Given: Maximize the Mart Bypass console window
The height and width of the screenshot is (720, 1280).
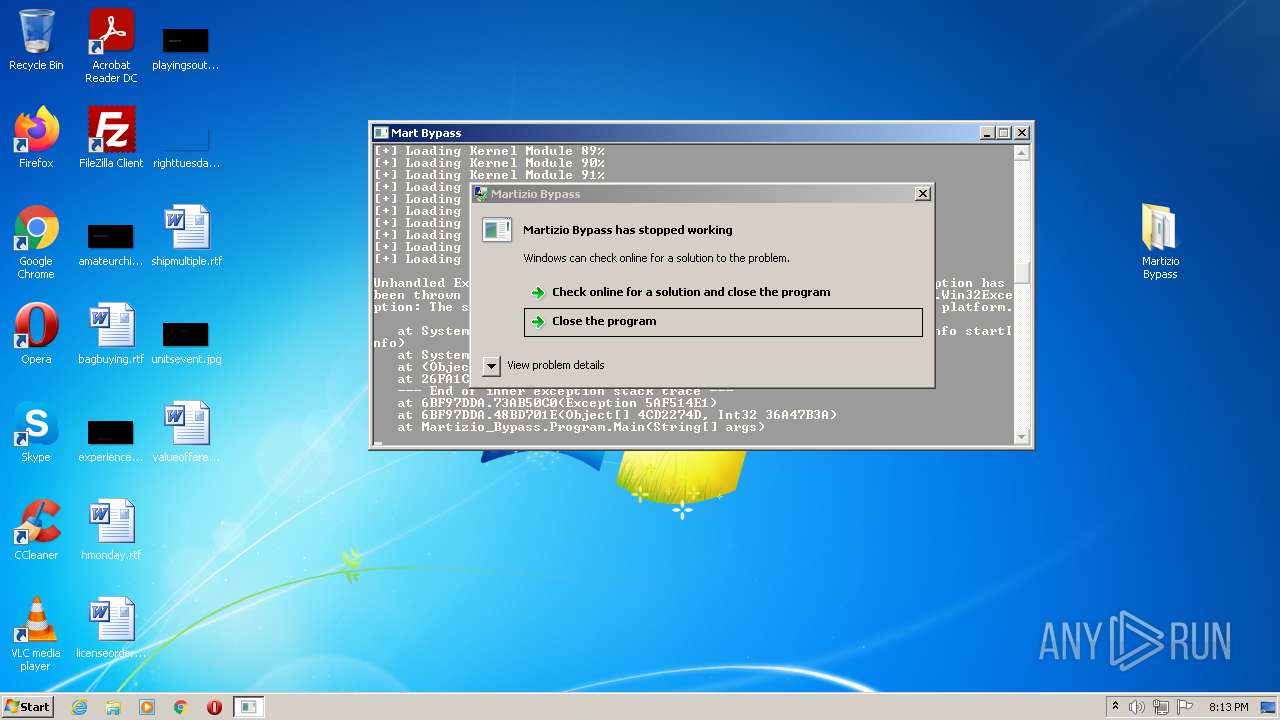Looking at the screenshot, I should coord(1004,133).
